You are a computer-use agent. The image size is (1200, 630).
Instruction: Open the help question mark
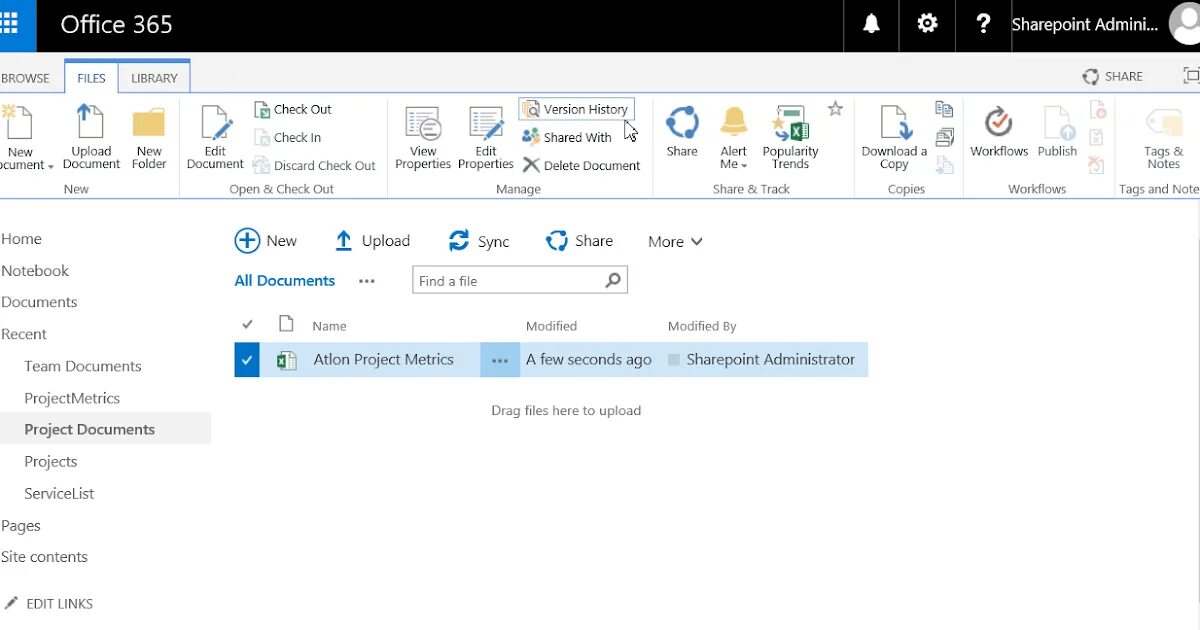pos(983,24)
